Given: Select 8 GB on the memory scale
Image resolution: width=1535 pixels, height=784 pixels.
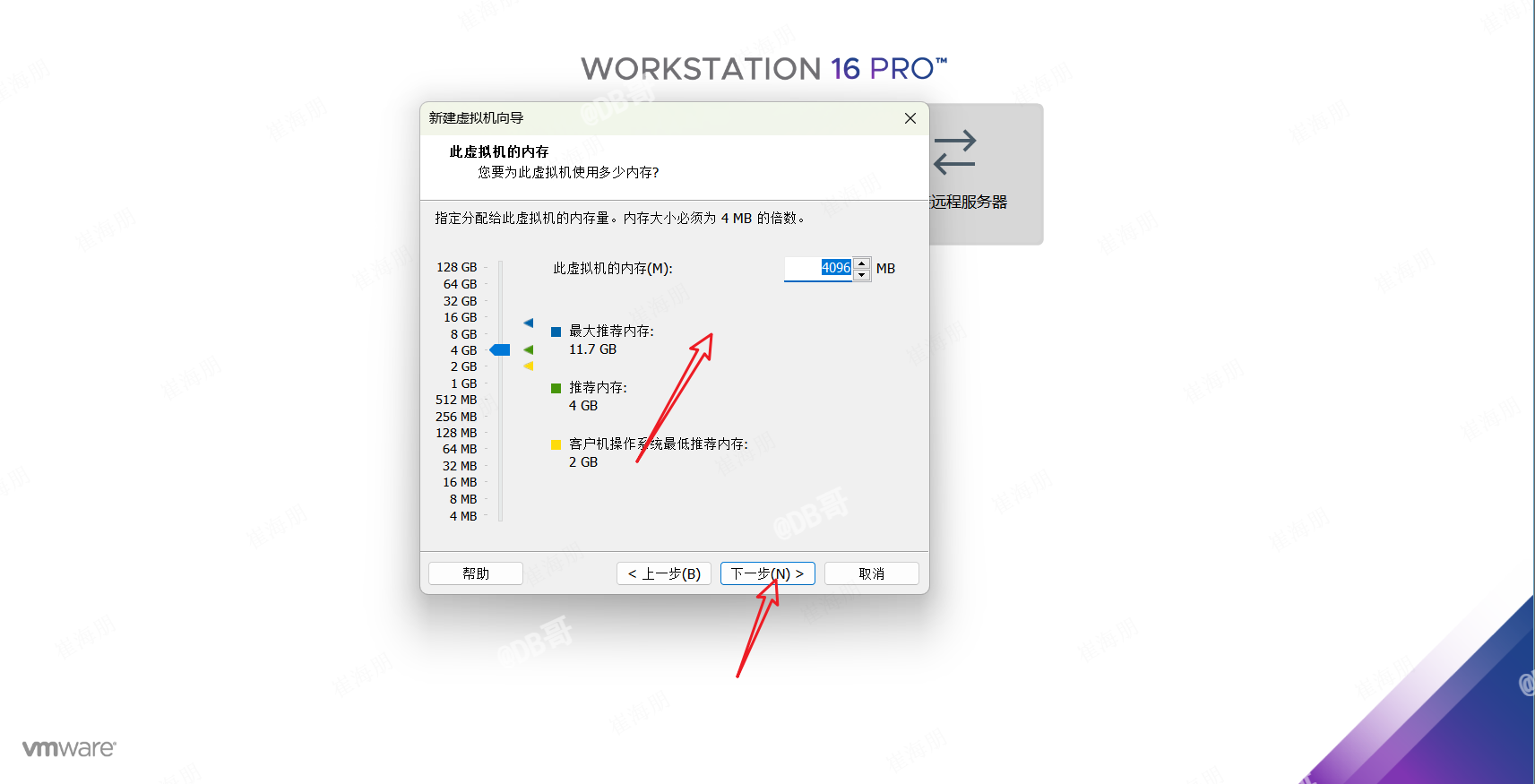Looking at the screenshot, I should (x=464, y=334).
